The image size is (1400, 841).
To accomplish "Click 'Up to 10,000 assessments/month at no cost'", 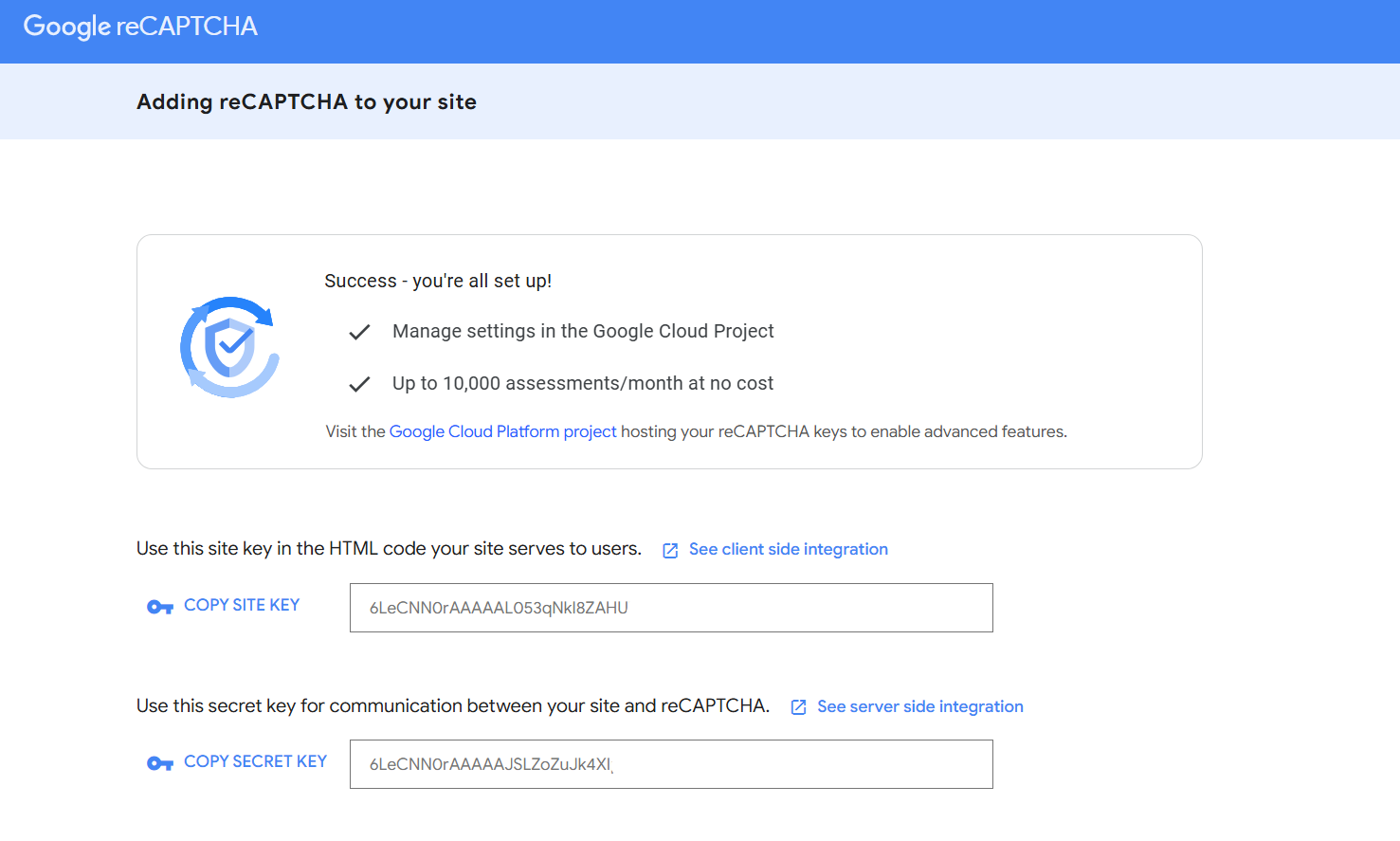I will pyautogui.click(x=583, y=383).
